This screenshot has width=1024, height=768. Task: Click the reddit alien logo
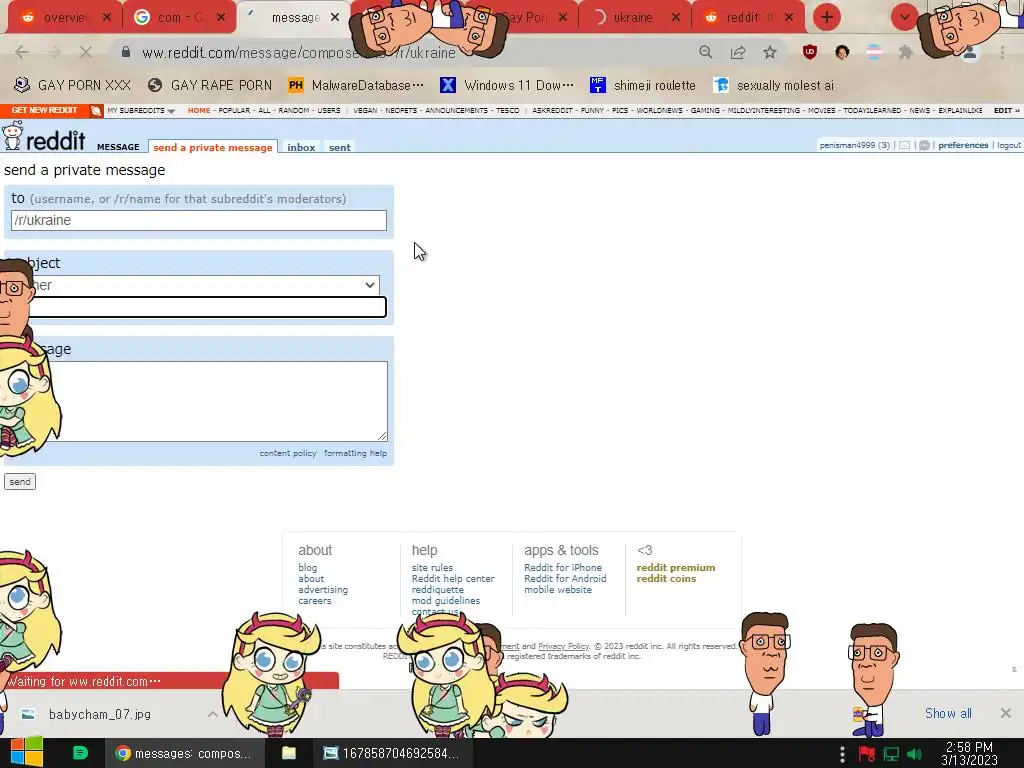coord(12,136)
